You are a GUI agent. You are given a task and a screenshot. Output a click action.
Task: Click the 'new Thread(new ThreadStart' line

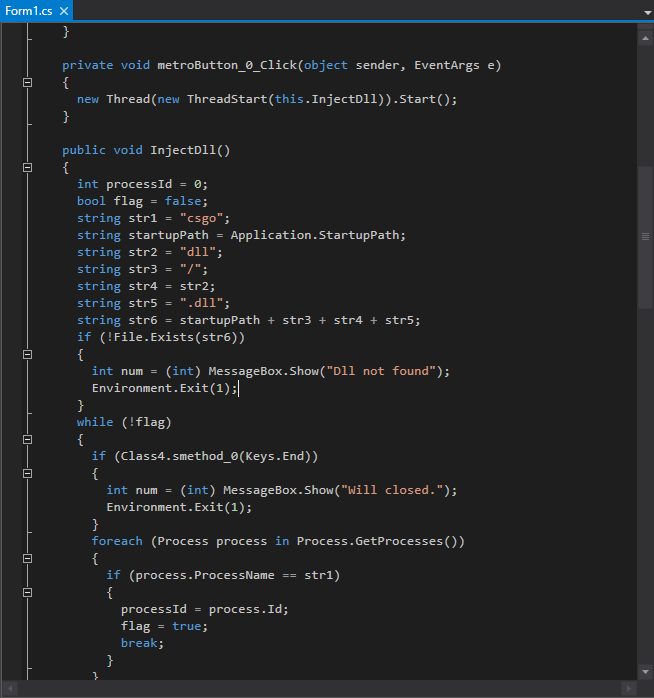pos(267,99)
